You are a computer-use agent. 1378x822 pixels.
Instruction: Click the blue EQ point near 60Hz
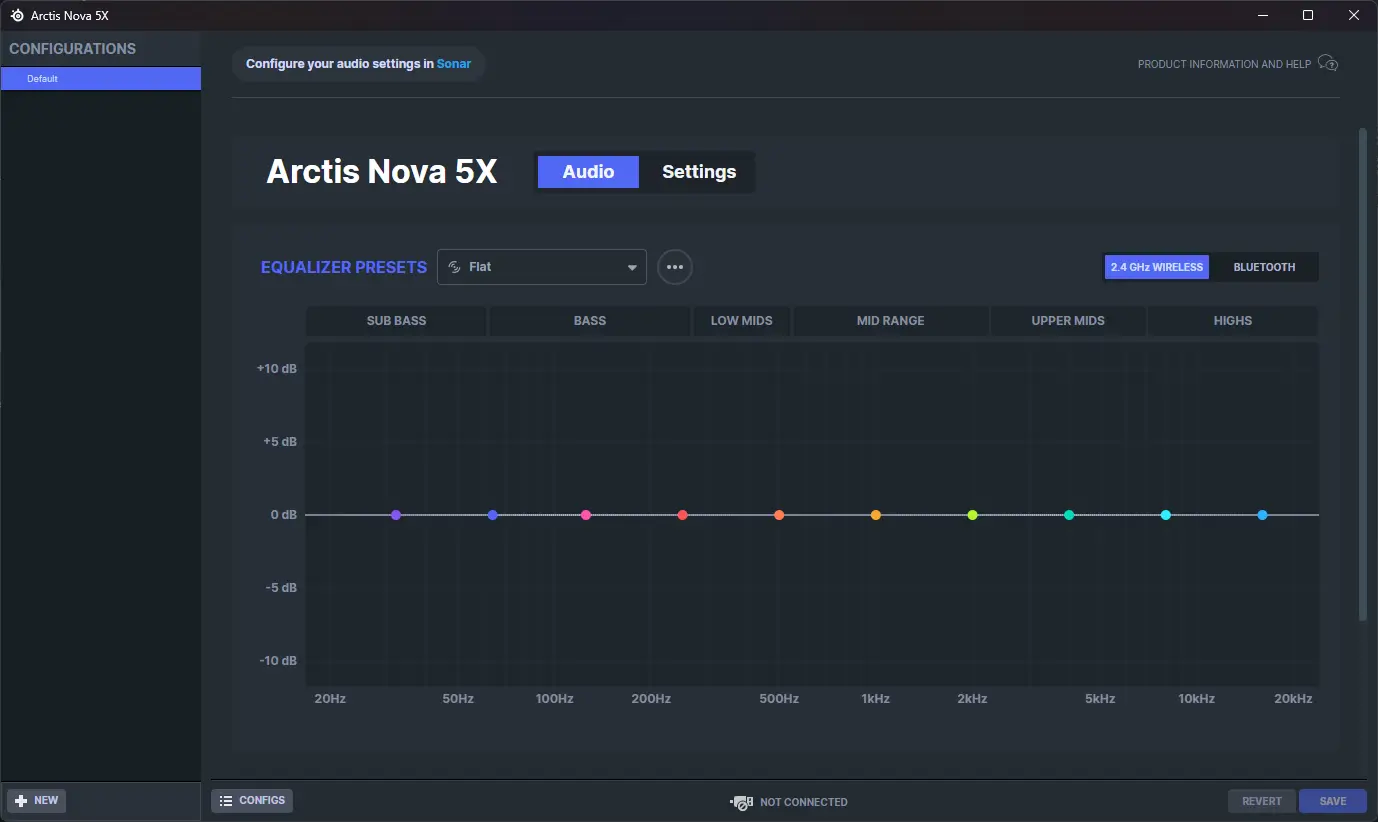[492, 515]
